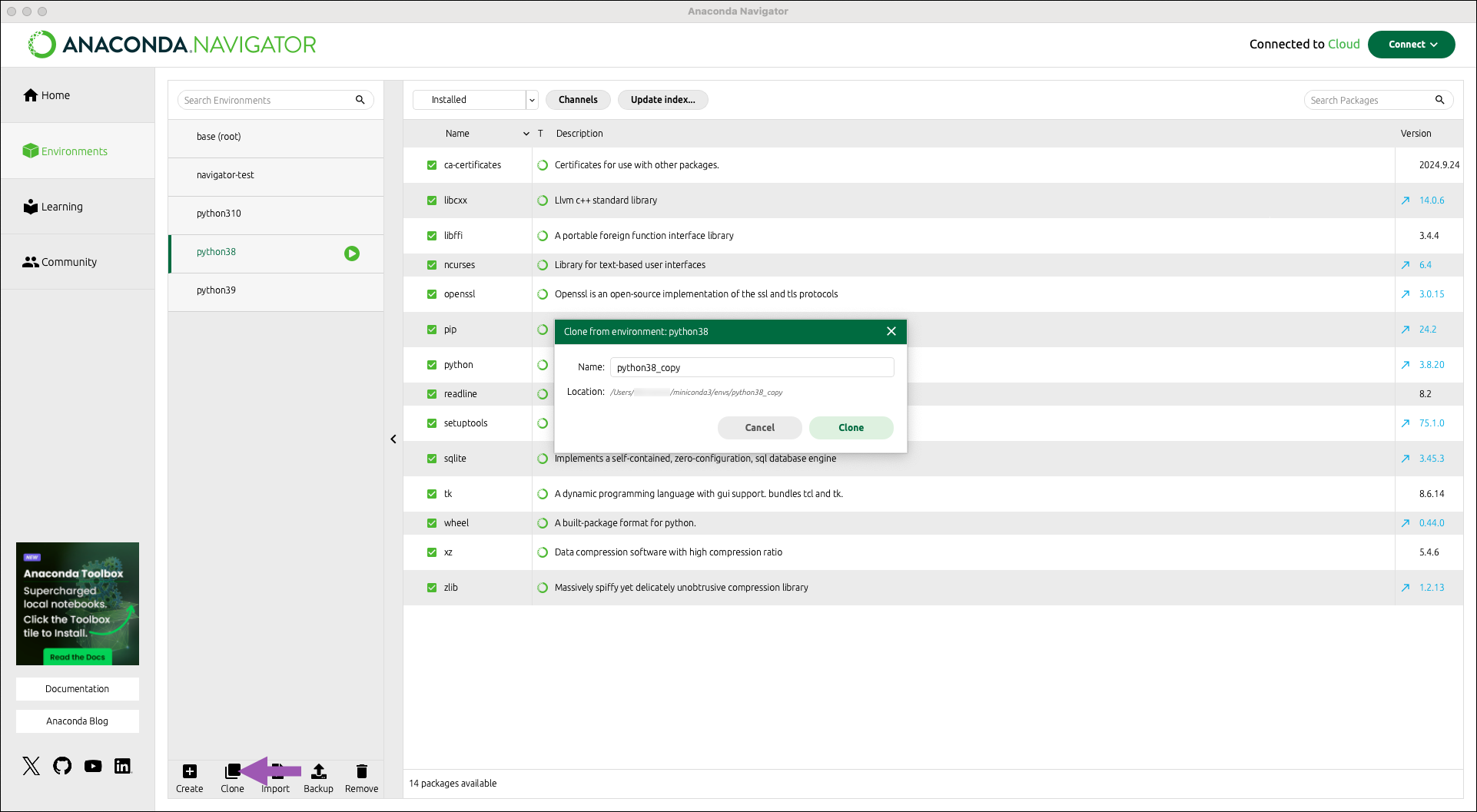1477x812 pixels.
Task: Close the Clone from environment dialog
Action: (891, 331)
